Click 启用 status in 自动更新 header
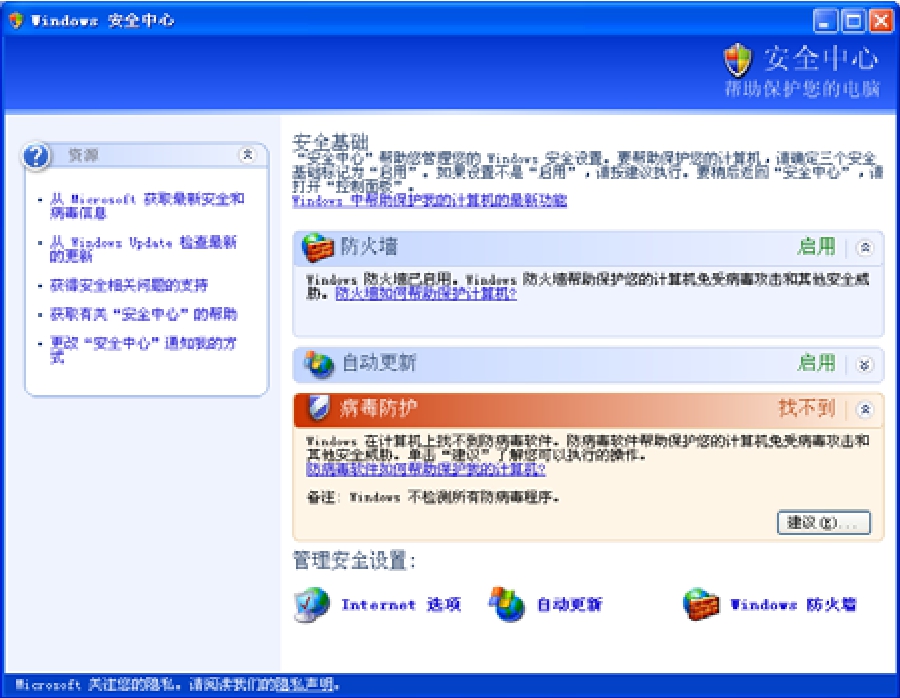This screenshot has height=698, width=900. pyautogui.click(x=817, y=363)
